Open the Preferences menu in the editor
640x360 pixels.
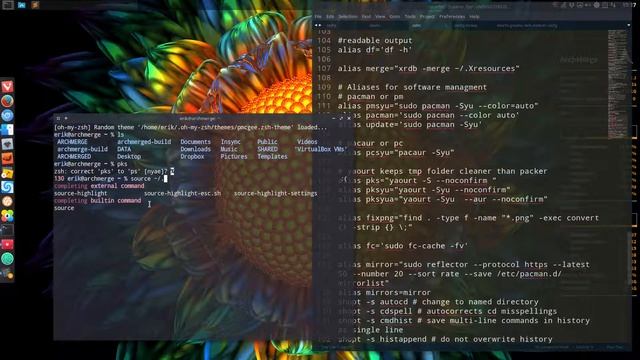[452, 17]
